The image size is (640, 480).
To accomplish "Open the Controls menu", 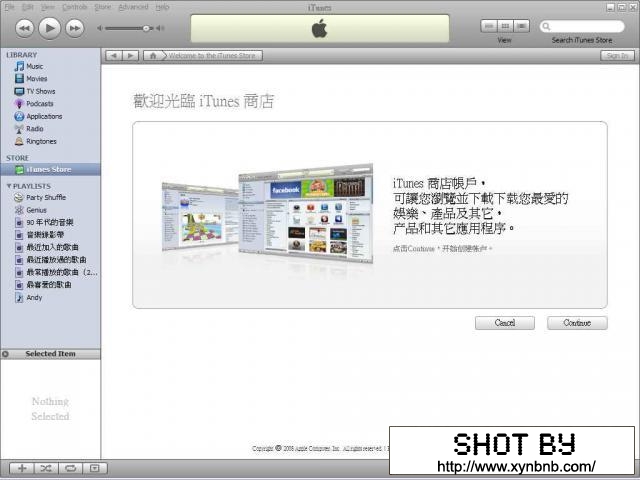I will pyautogui.click(x=75, y=7).
